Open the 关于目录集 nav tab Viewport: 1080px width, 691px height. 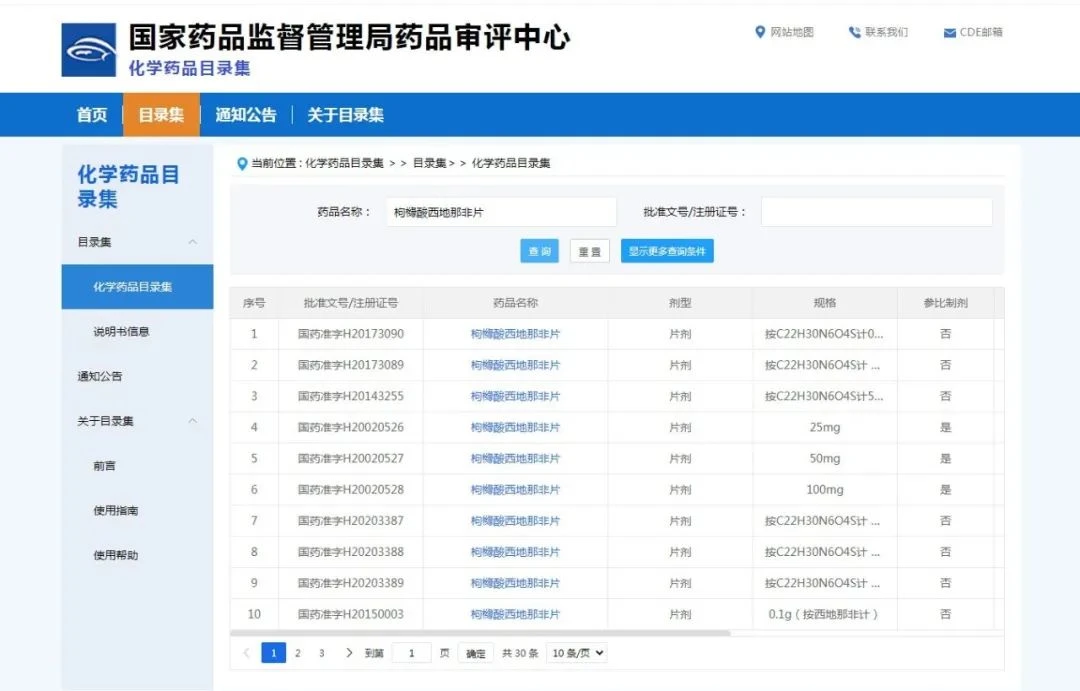pyautogui.click(x=345, y=114)
